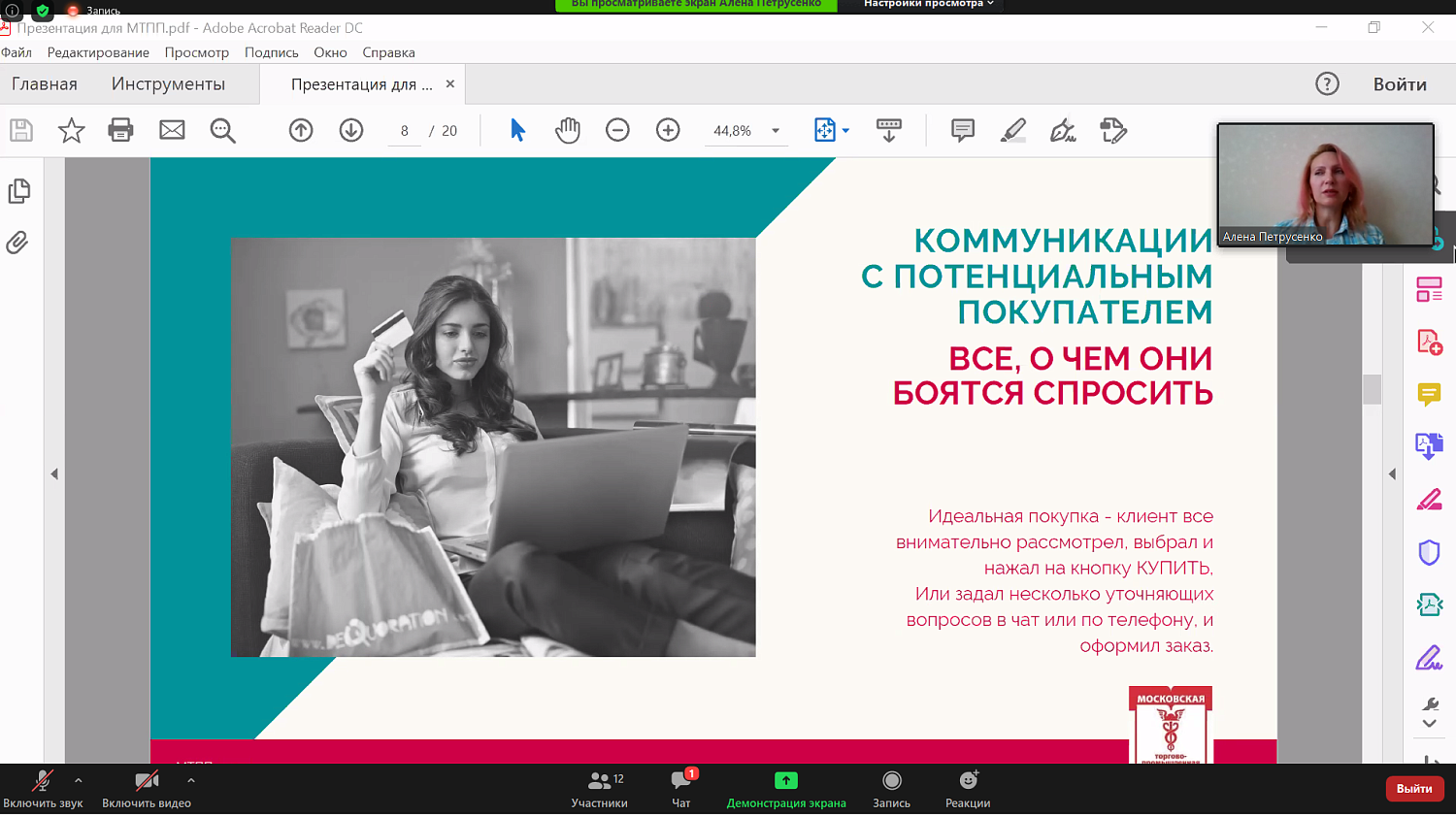This screenshot has height=817, width=1456.
Task: Open Настройки просмотра view options dropdown
Action: 929,5
